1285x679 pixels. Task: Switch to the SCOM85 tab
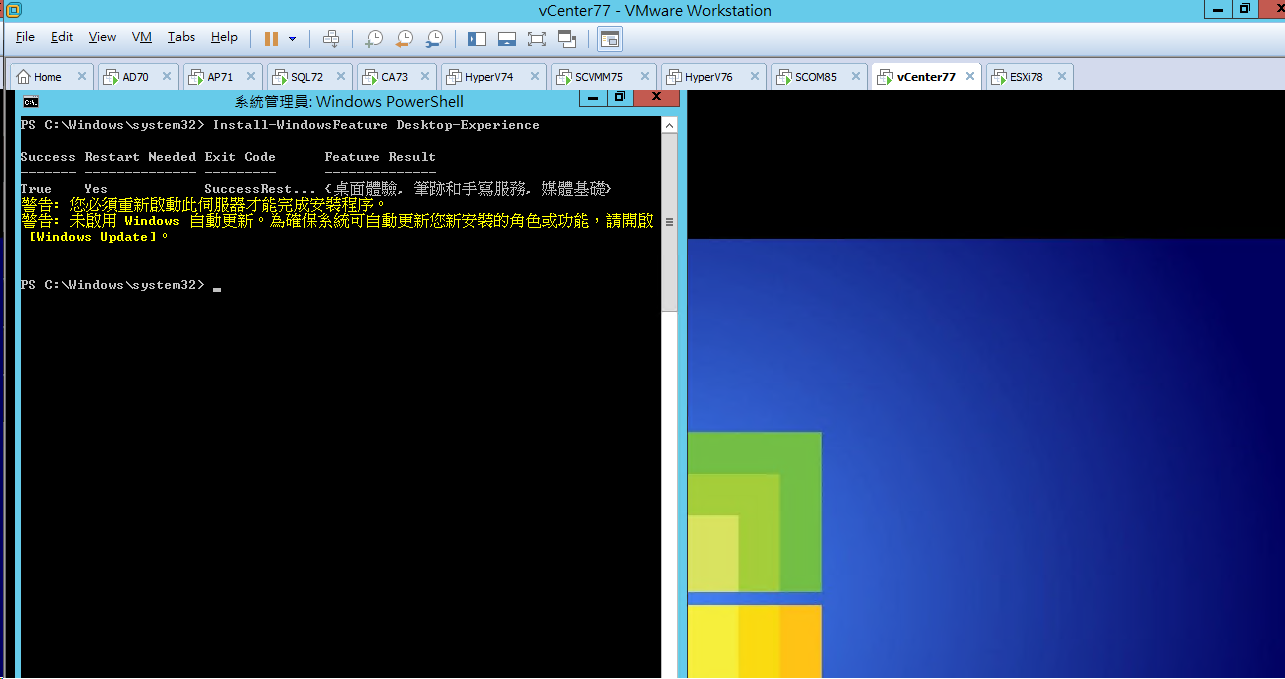819,77
